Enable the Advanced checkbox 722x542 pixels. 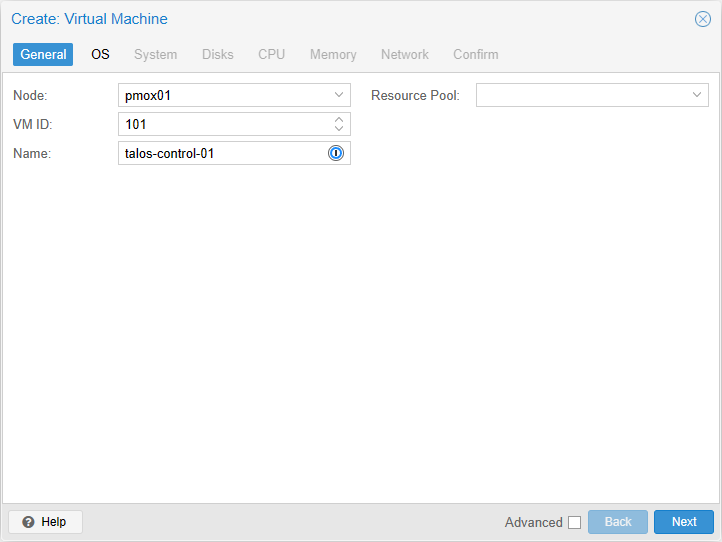[x=574, y=522]
